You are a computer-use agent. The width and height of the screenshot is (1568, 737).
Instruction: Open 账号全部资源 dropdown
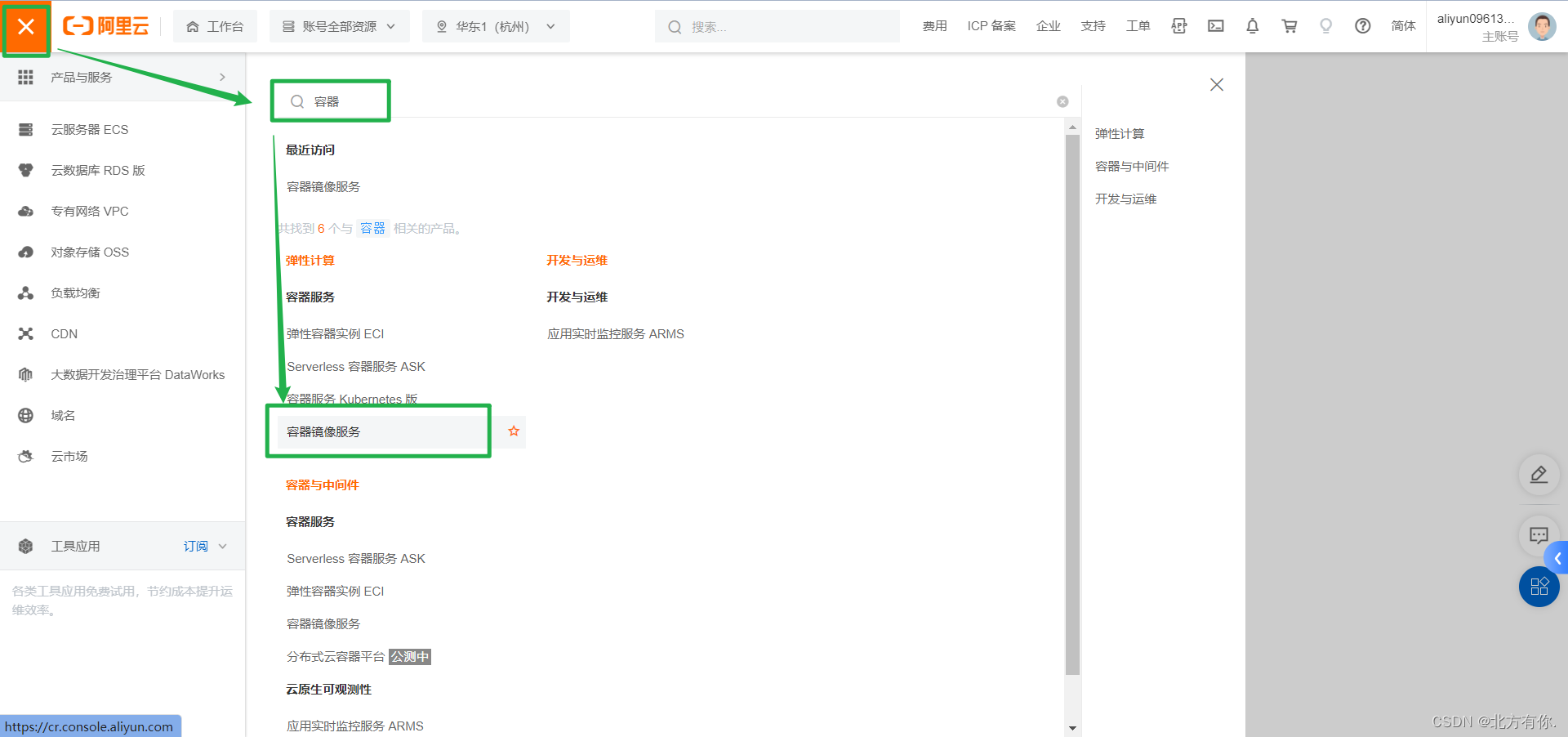(339, 26)
